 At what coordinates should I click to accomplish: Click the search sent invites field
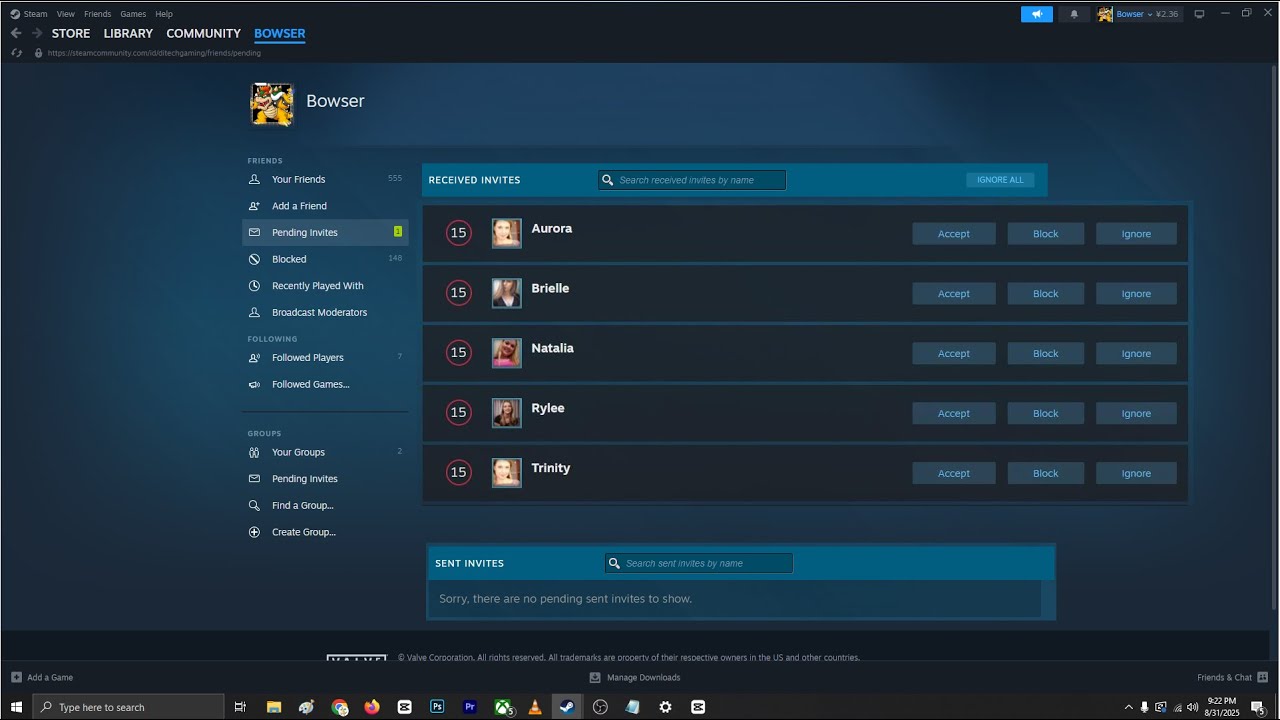click(699, 563)
